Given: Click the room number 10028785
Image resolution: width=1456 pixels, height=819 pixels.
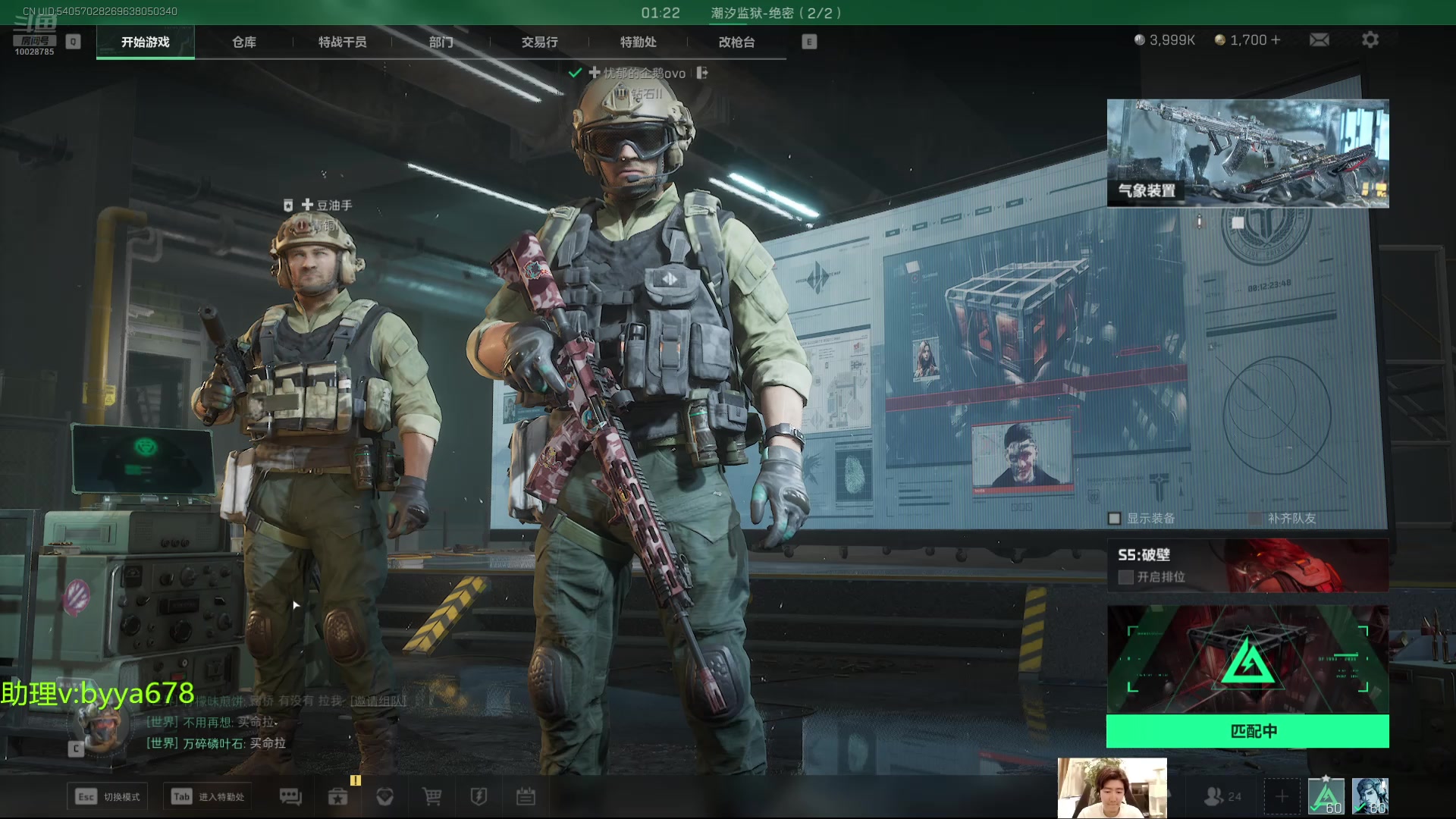Looking at the screenshot, I should 34,52.
